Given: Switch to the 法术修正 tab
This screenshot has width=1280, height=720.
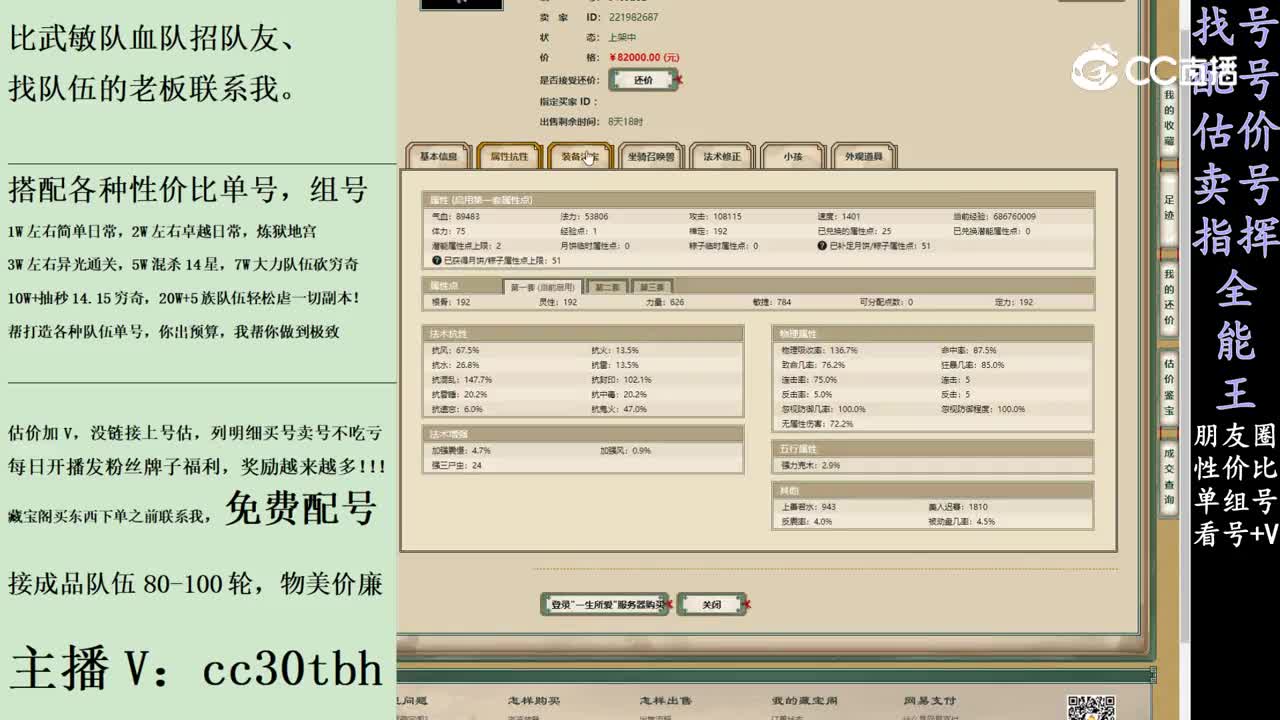Looking at the screenshot, I should [x=722, y=157].
